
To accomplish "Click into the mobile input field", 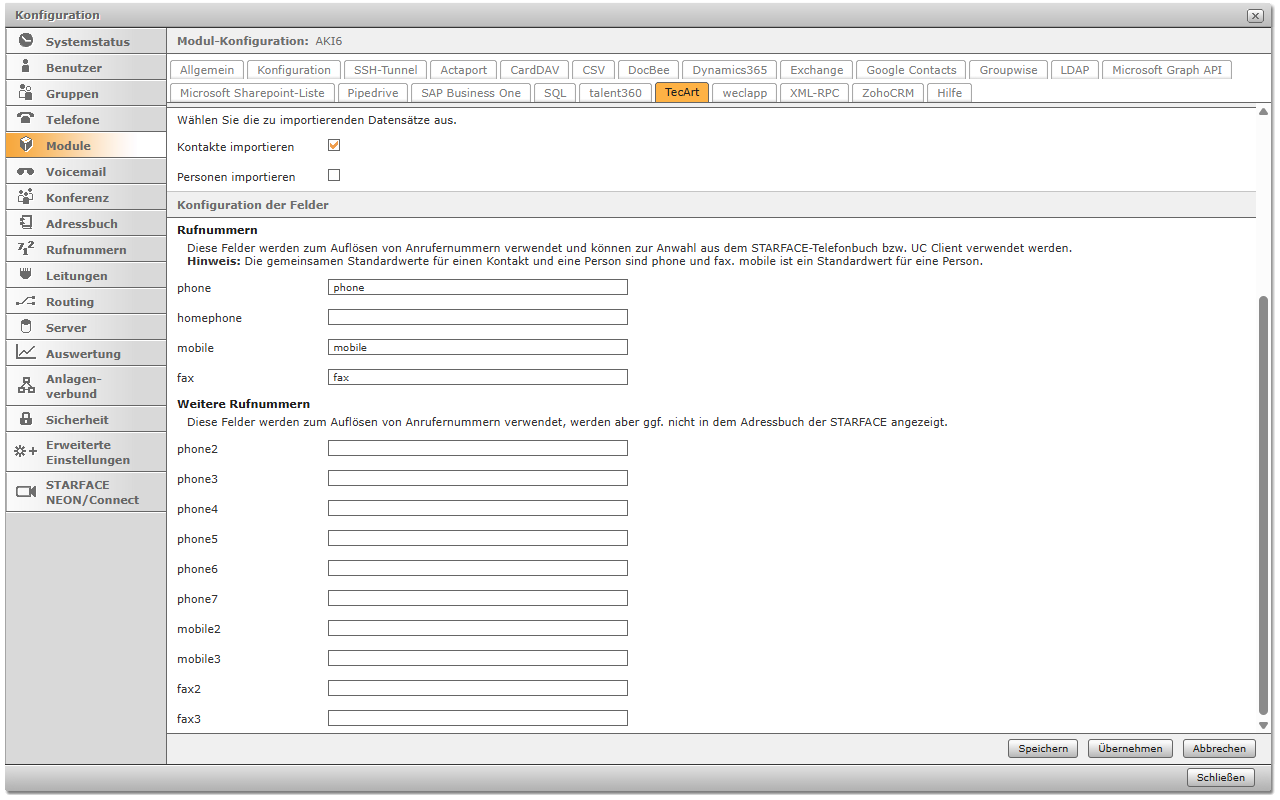I will [x=478, y=347].
